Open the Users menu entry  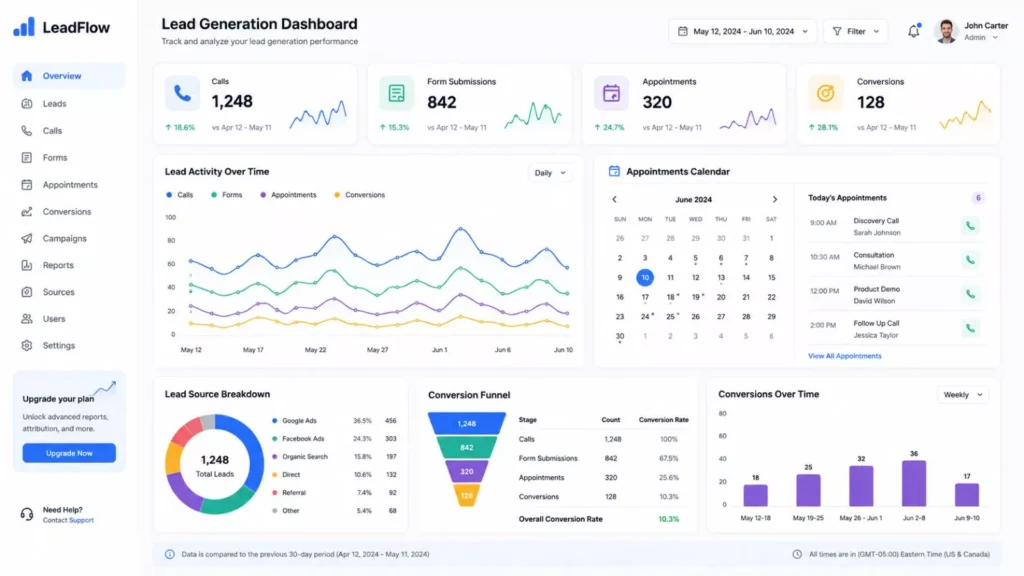pyautogui.click(x=69, y=319)
